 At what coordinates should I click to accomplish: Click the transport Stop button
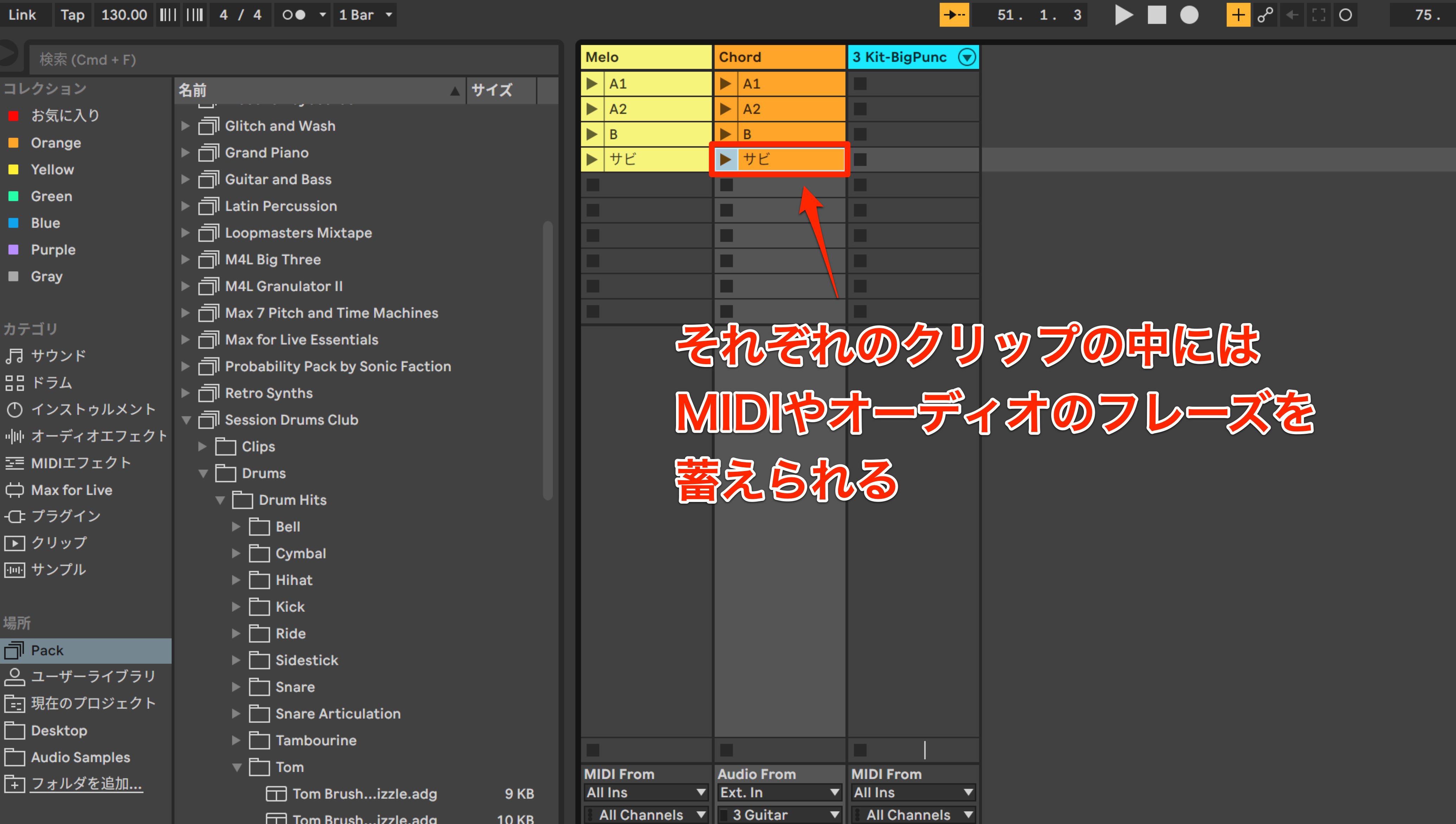tap(1156, 15)
